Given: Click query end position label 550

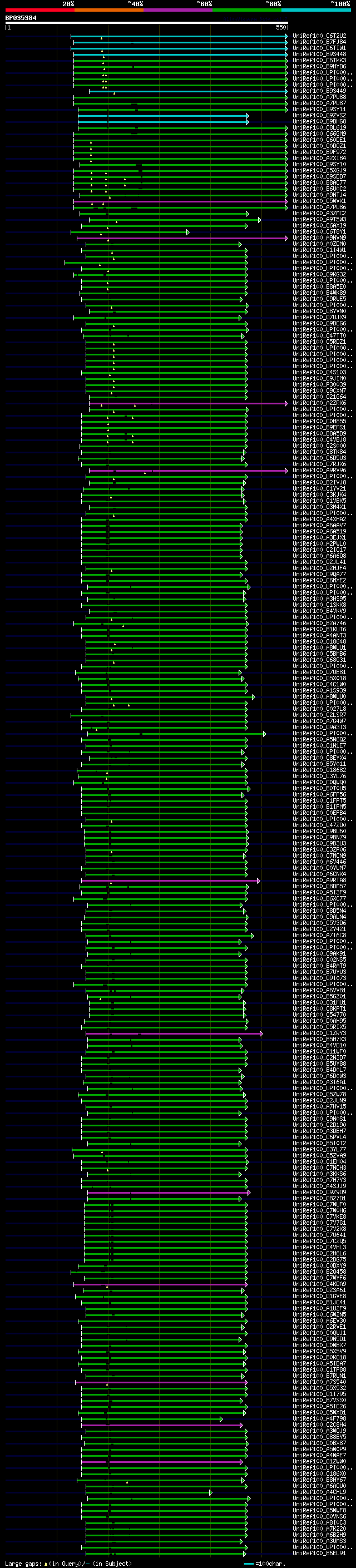Looking at the screenshot, I should [280, 27].
